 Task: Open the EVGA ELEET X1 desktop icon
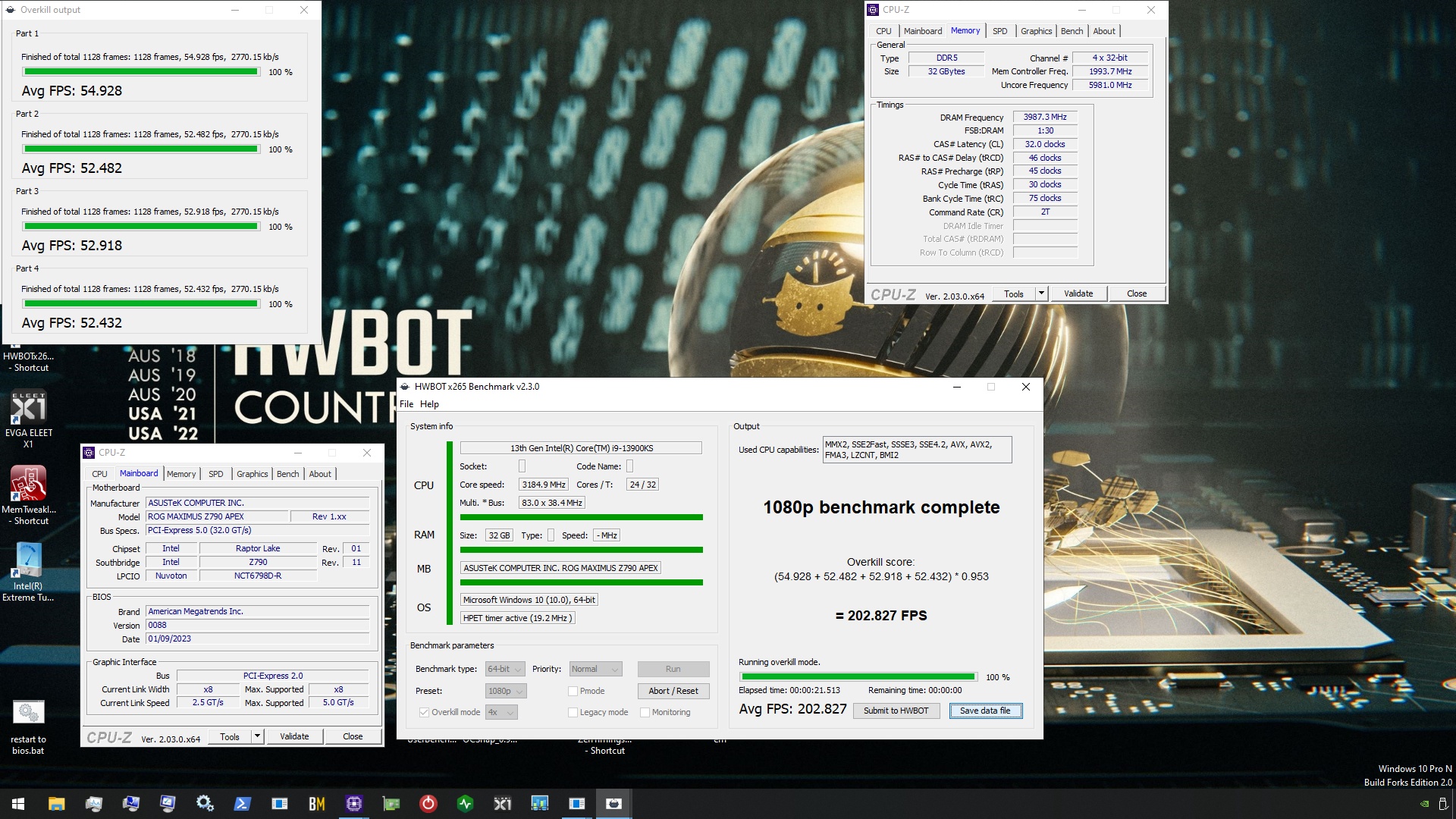(29, 419)
